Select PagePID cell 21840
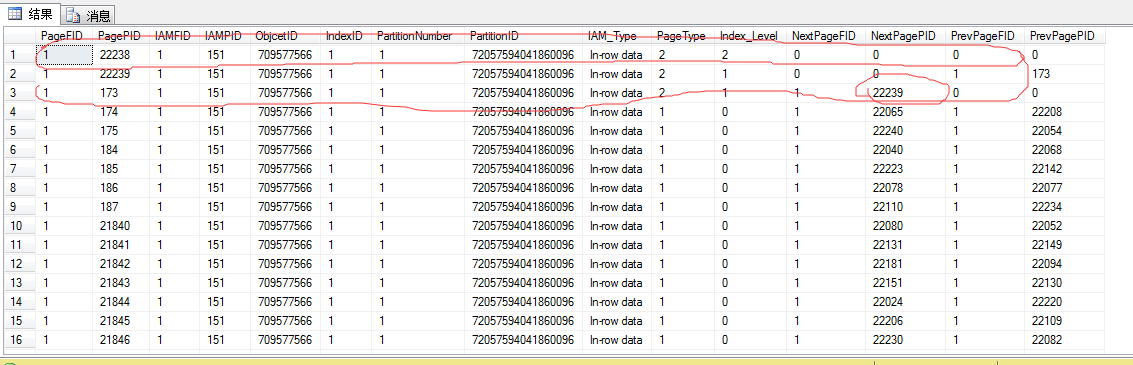 pyautogui.click(x=121, y=226)
